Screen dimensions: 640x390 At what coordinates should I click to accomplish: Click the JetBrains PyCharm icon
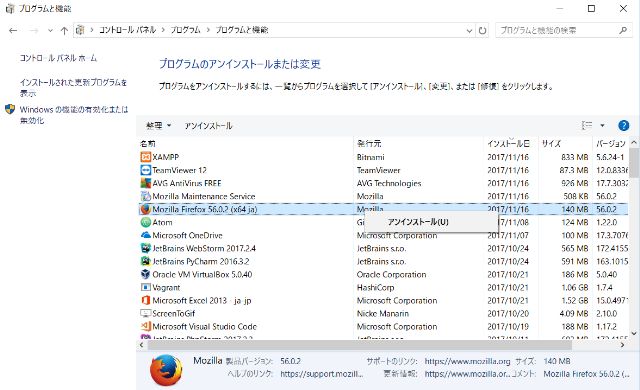click(146, 261)
